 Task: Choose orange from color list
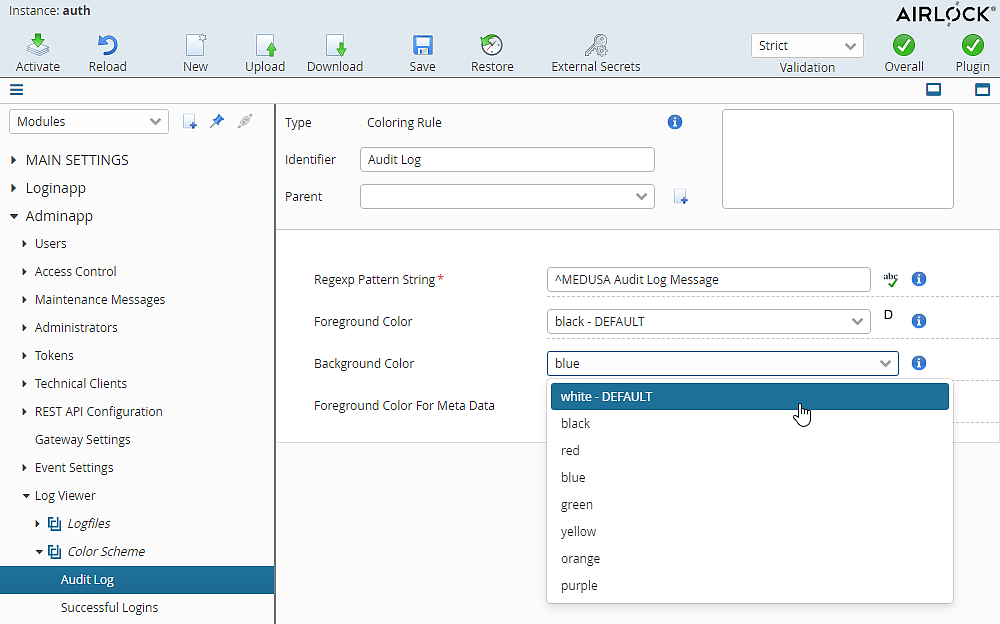(749, 559)
